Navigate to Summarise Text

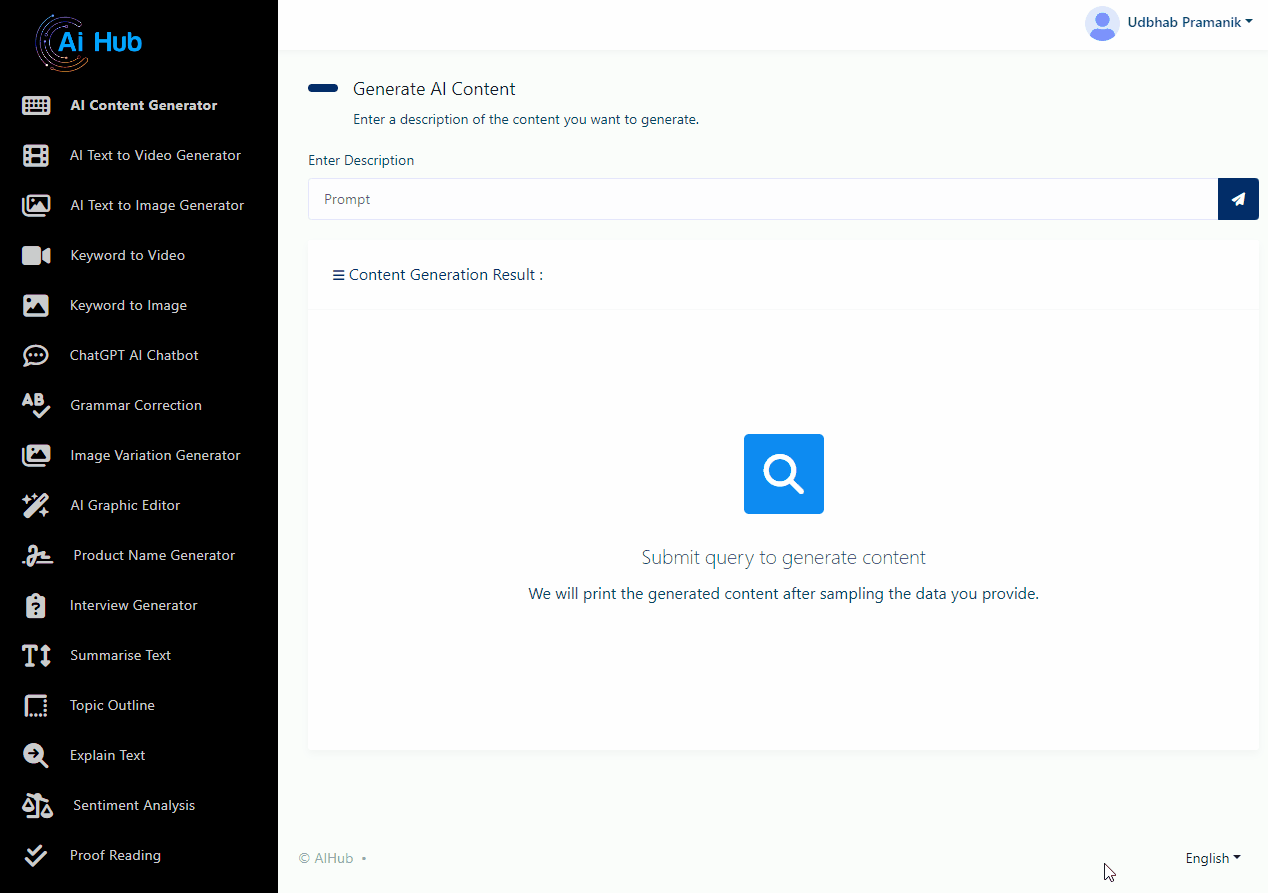point(120,655)
